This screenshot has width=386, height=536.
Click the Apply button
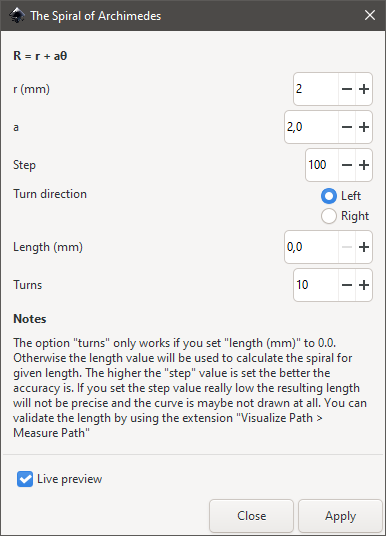point(340,516)
